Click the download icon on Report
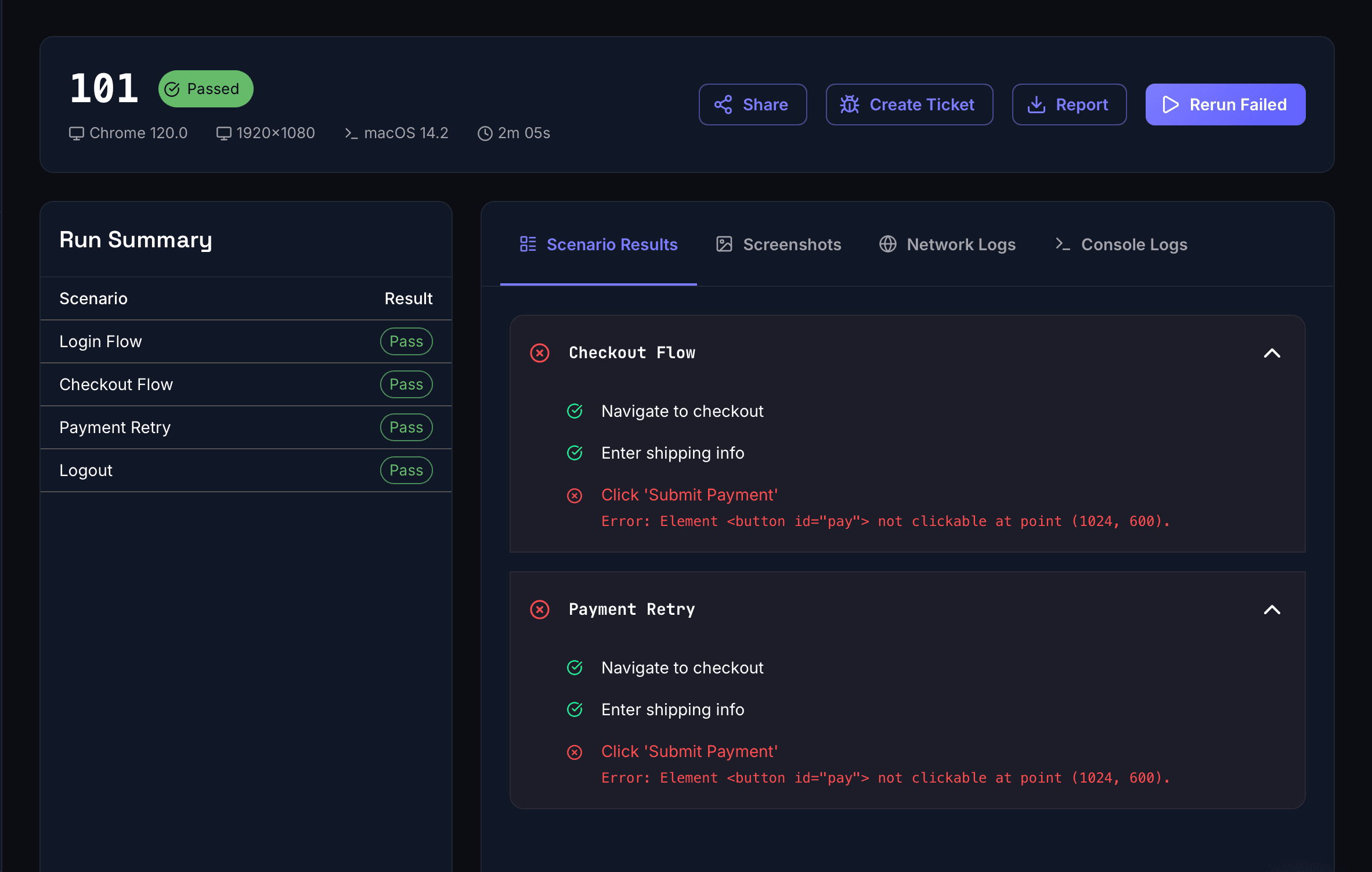The image size is (1372, 872). [x=1036, y=105]
